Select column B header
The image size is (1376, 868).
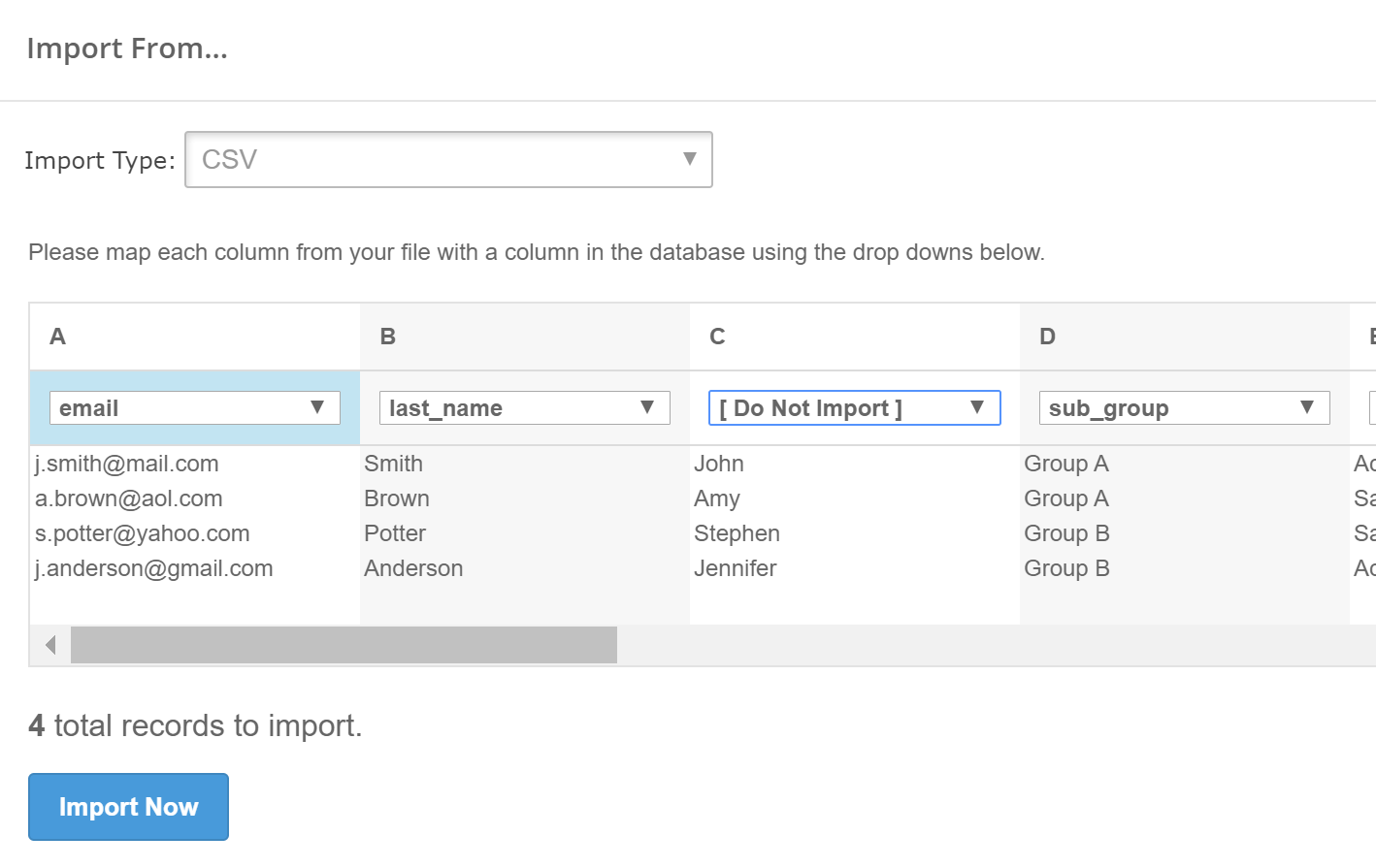tap(388, 337)
